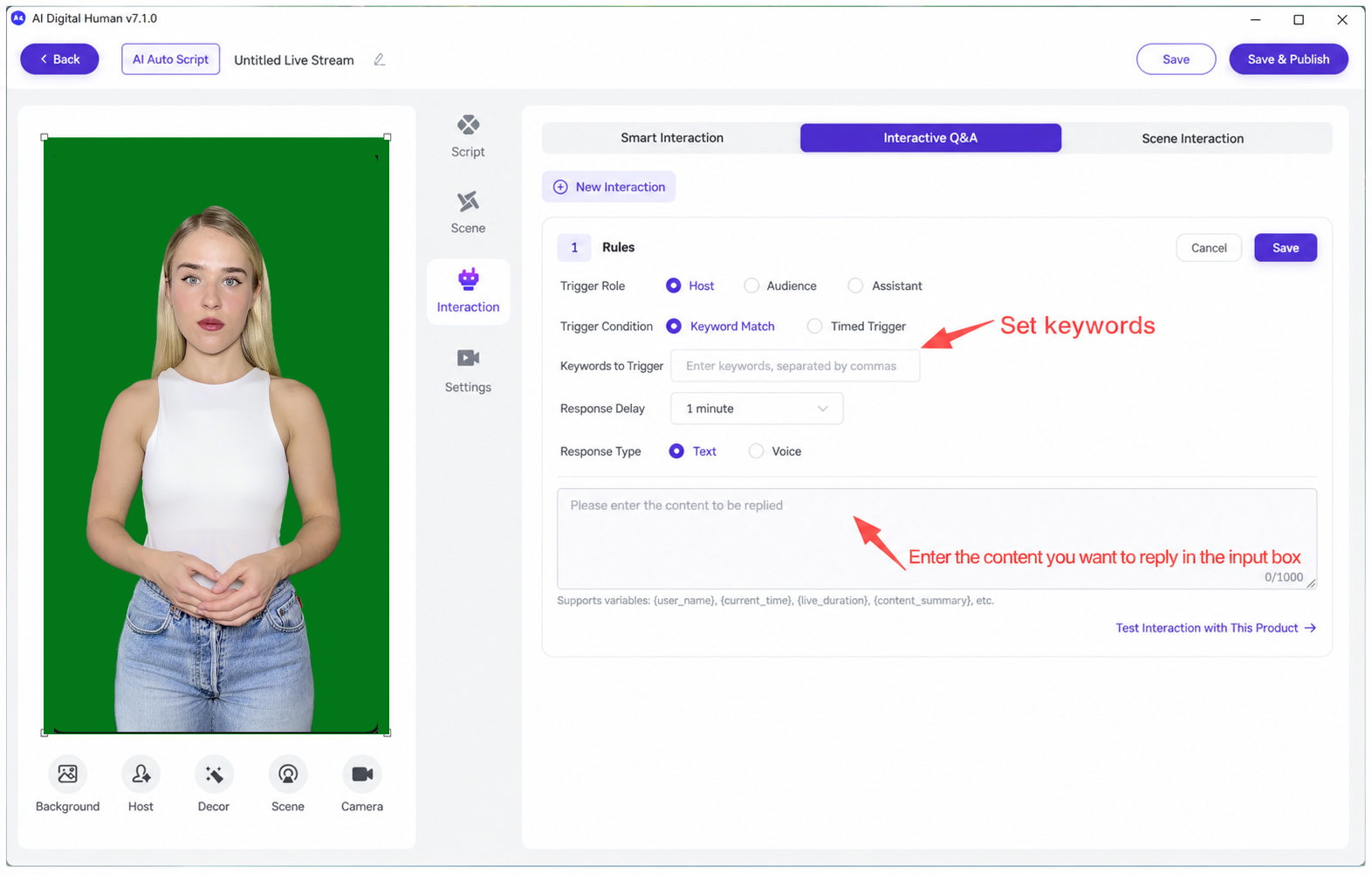Image resolution: width=1372 pixels, height=874 pixels.
Task: Click the rule number 1 badge
Action: click(574, 247)
